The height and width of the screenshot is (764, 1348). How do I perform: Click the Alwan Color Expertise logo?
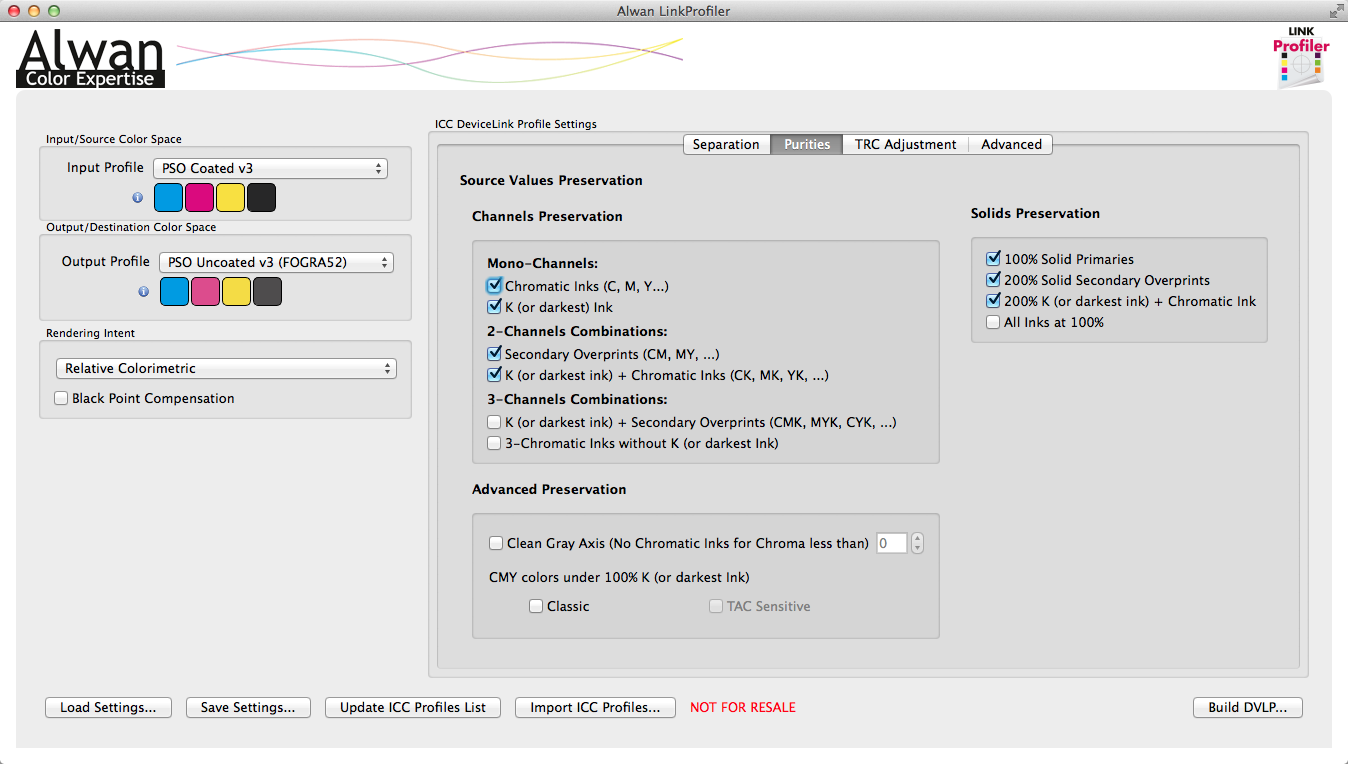89,58
